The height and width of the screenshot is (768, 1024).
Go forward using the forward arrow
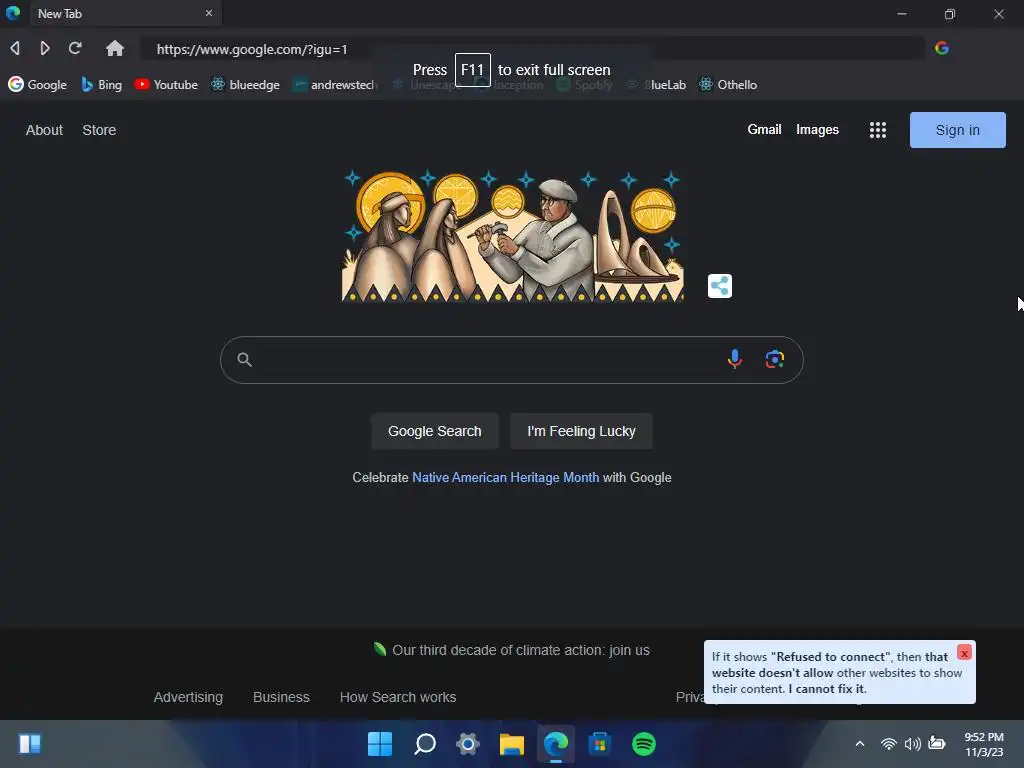tap(44, 48)
